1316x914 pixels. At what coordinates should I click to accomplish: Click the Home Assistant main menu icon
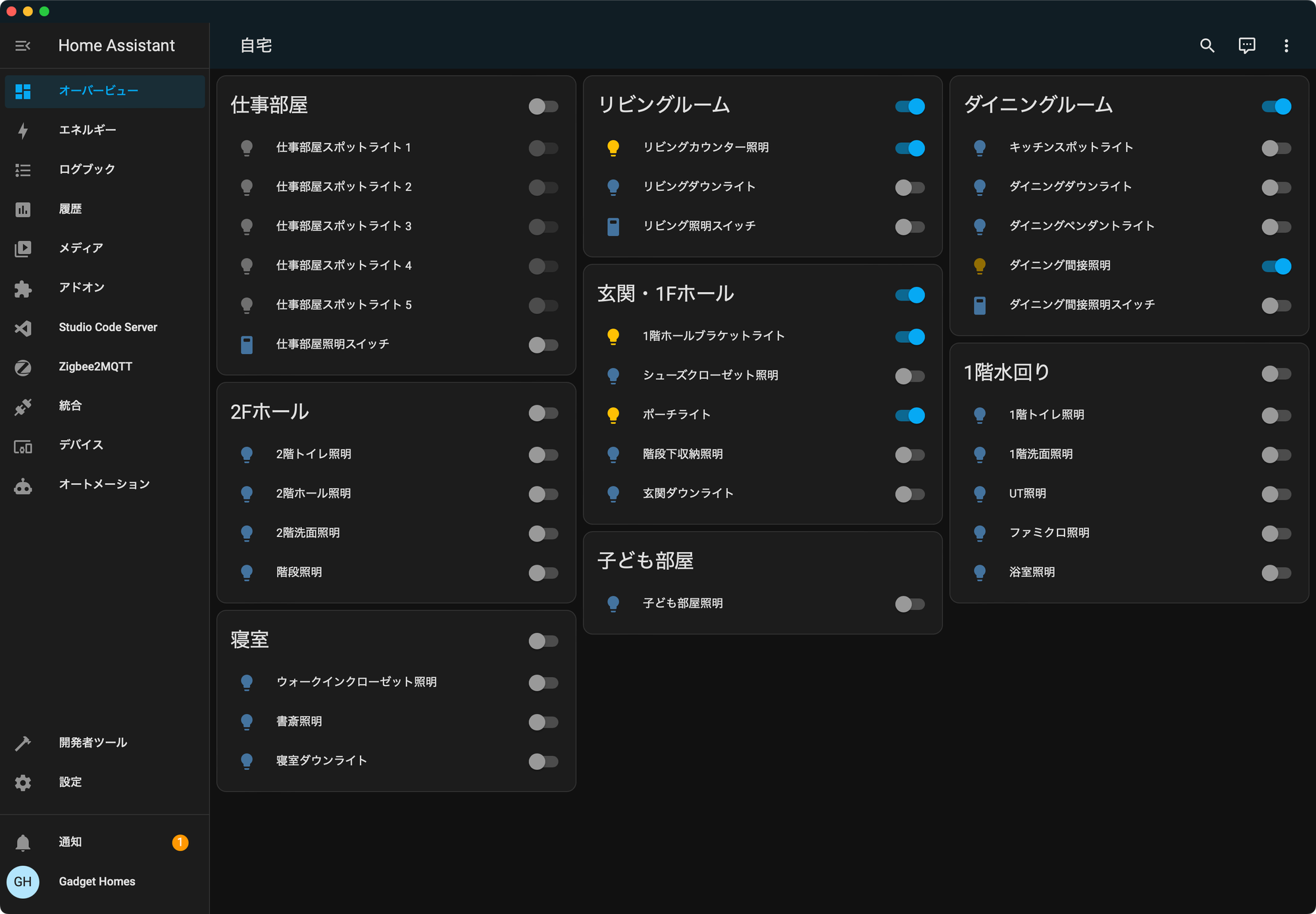(23, 45)
